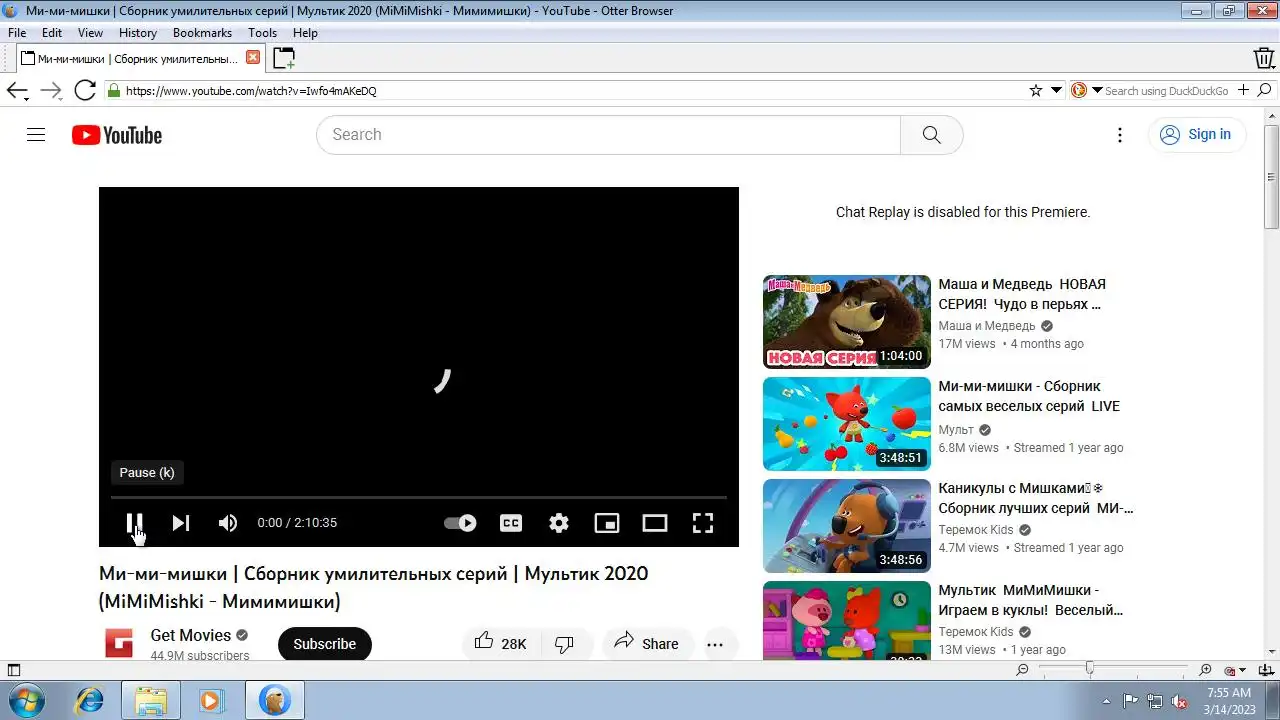Open Играем в куклы video title
1280x720 pixels.
point(1030,600)
